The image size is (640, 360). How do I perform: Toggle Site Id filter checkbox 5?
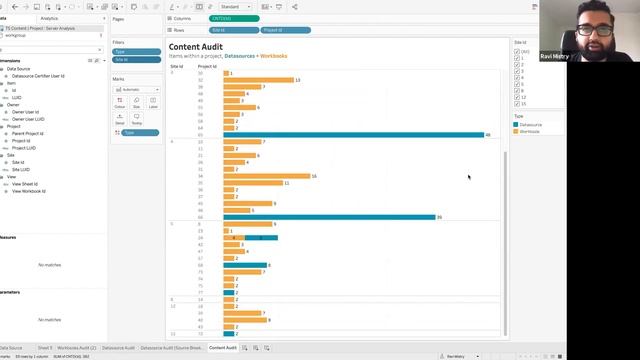pyautogui.click(x=517, y=84)
